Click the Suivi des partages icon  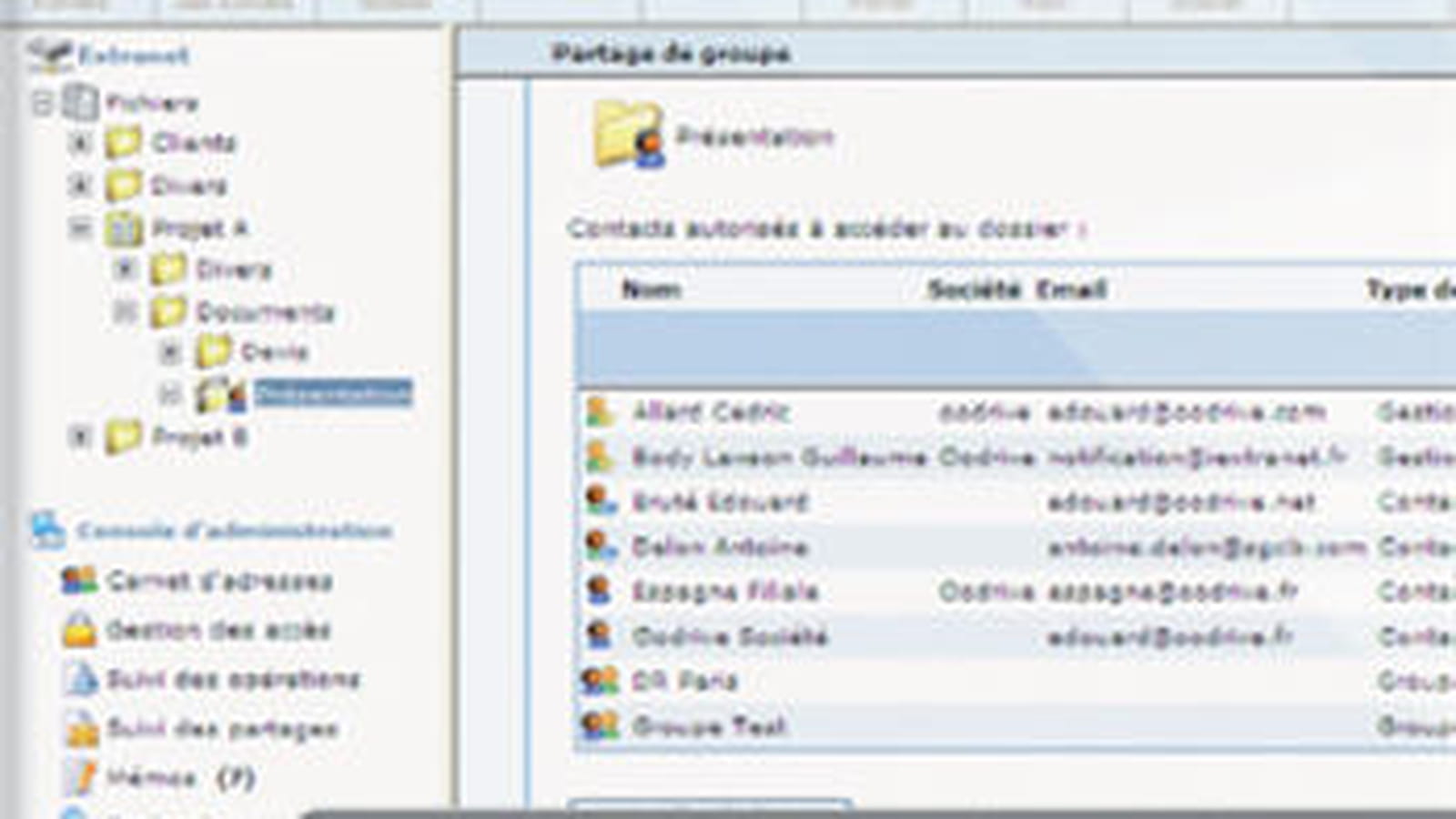(81, 729)
